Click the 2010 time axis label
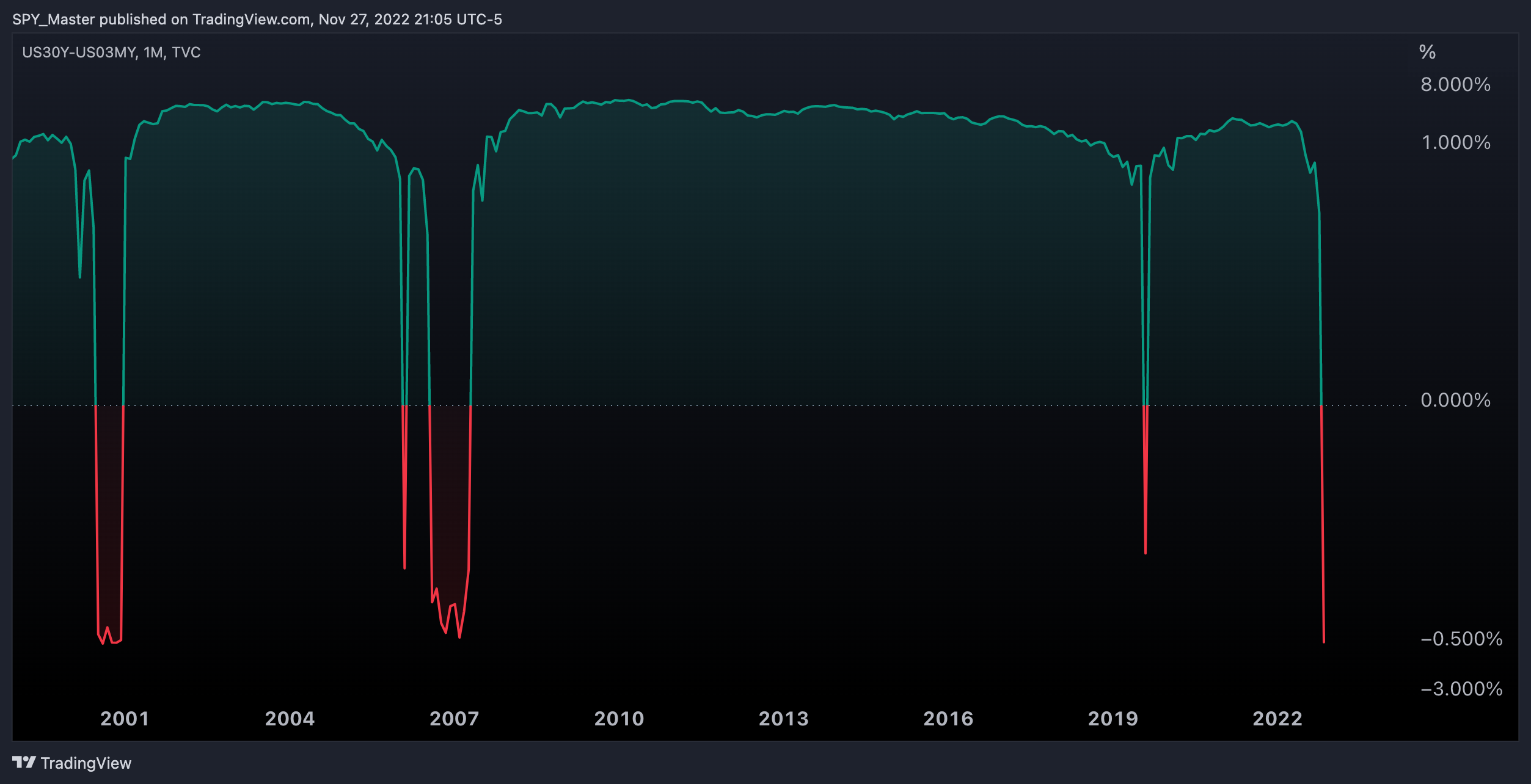 click(x=619, y=719)
